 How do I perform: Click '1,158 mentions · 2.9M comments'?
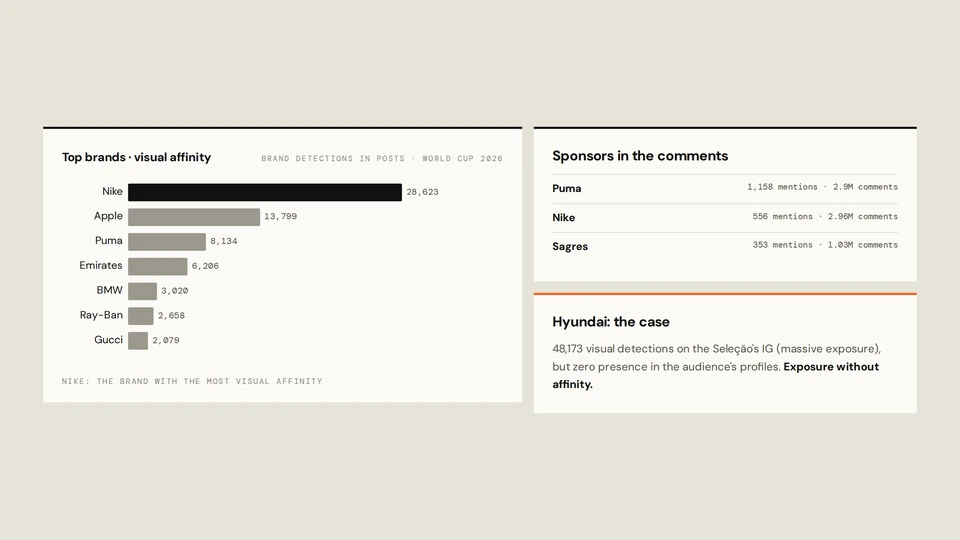click(x=822, y=187)
